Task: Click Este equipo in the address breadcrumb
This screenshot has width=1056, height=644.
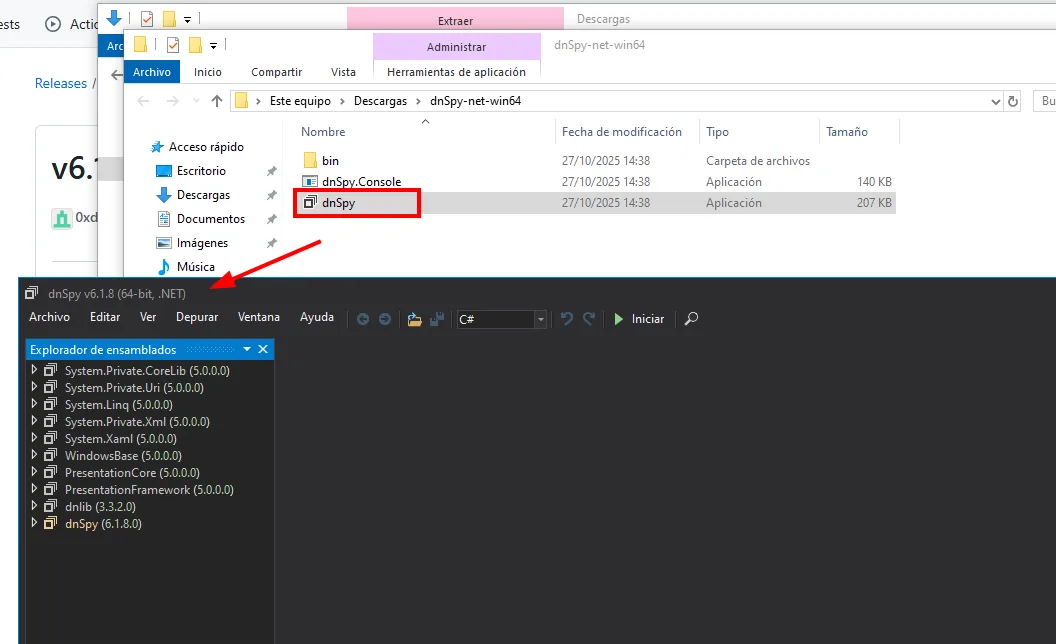Action: 300,101
